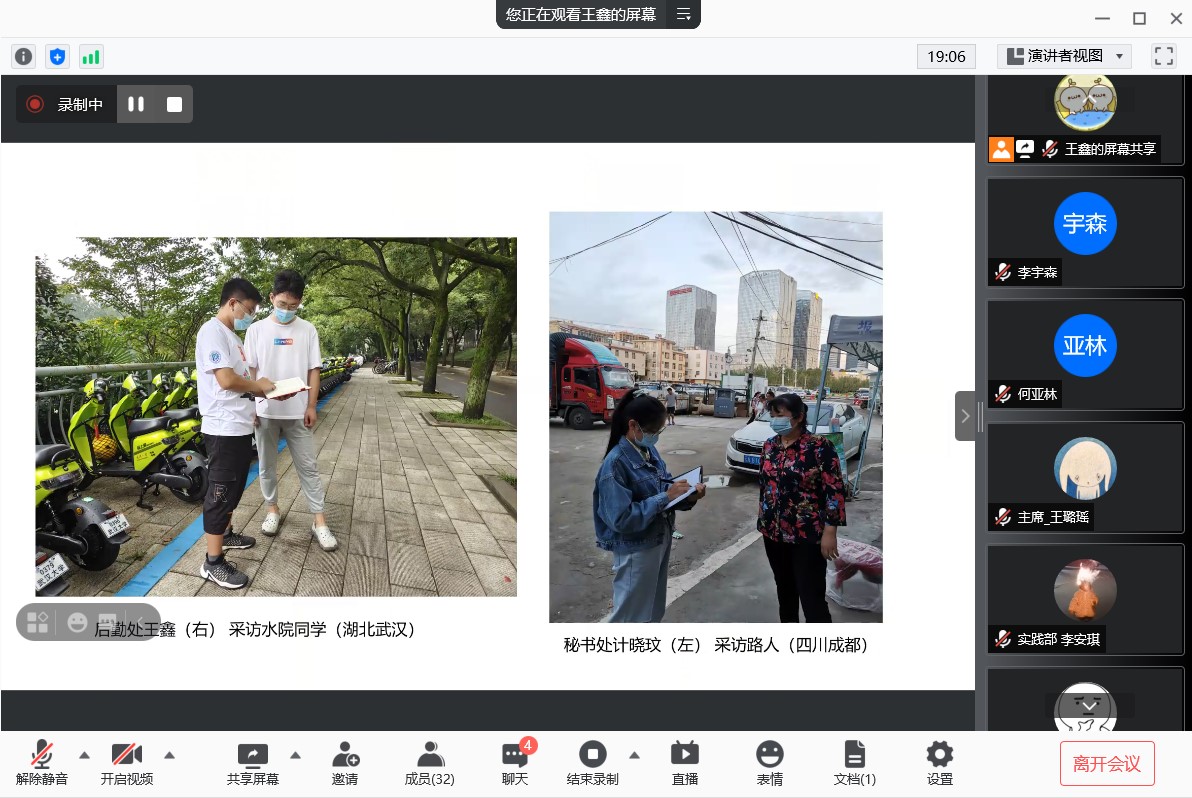Click the blue security shield icon

(57, 57)
